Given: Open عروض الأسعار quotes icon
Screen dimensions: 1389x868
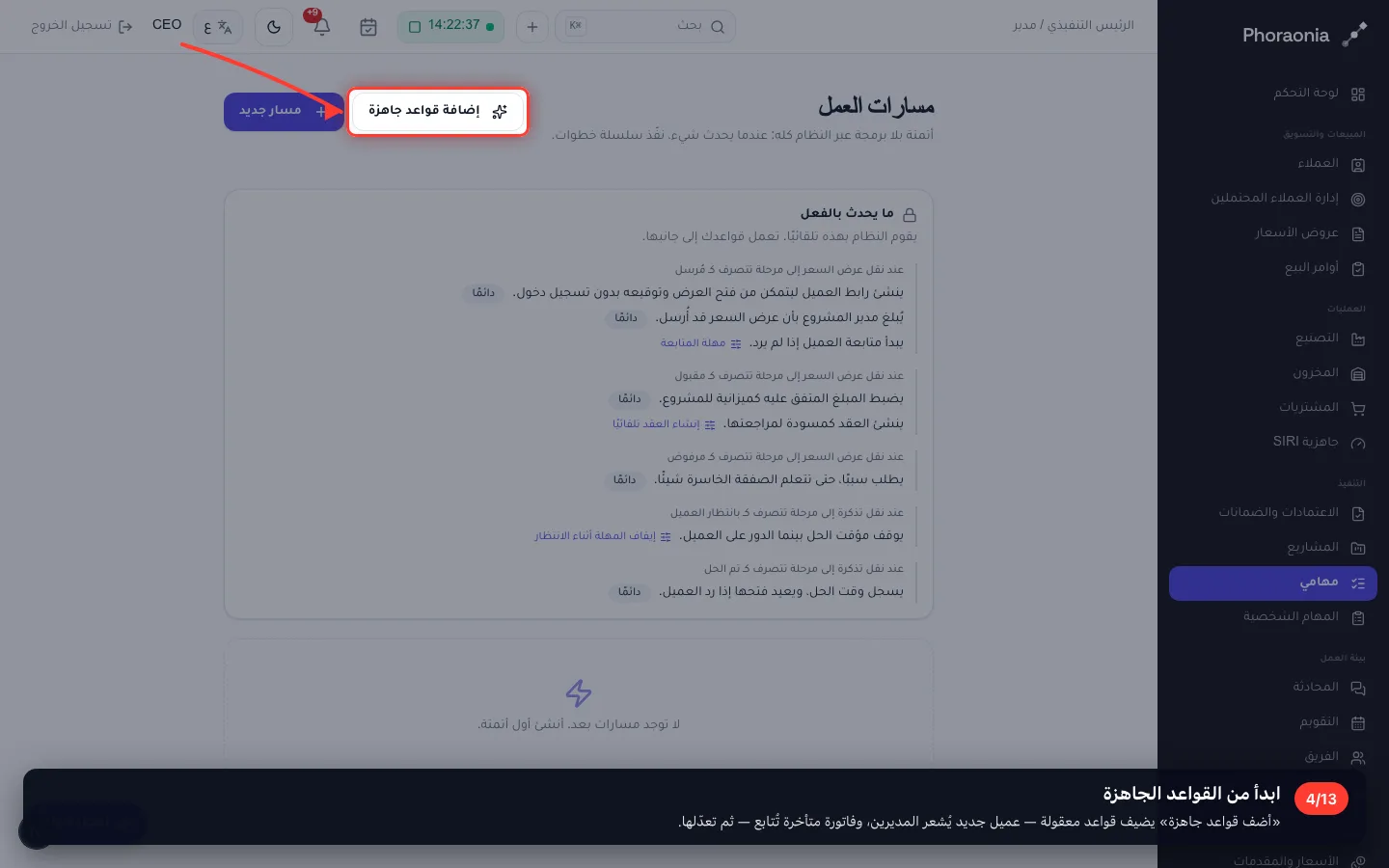Looking at the screenshot, I should click(x=1358, y=233).
